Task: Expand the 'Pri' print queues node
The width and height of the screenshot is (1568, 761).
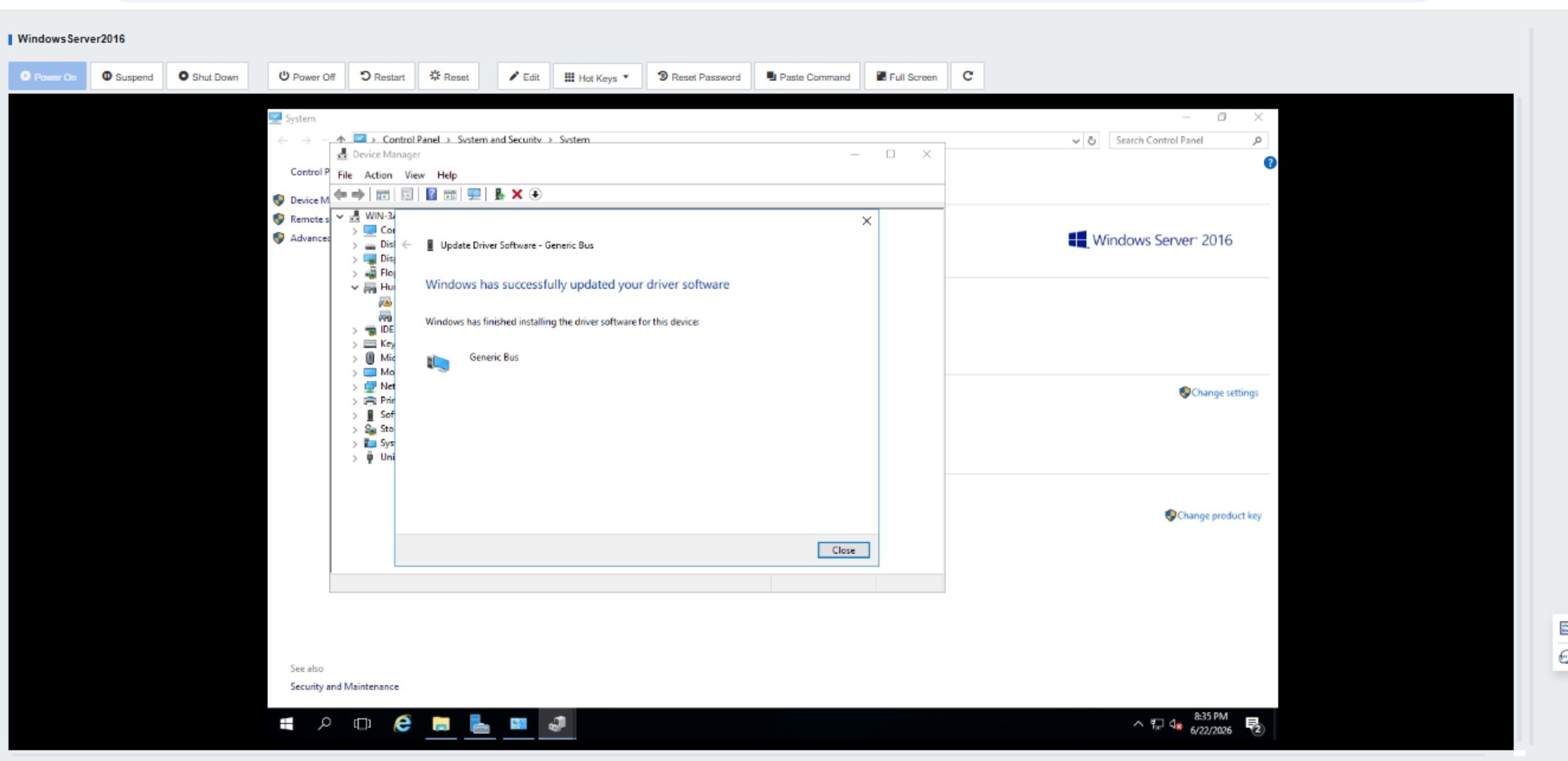Action: tap(355, 401)
